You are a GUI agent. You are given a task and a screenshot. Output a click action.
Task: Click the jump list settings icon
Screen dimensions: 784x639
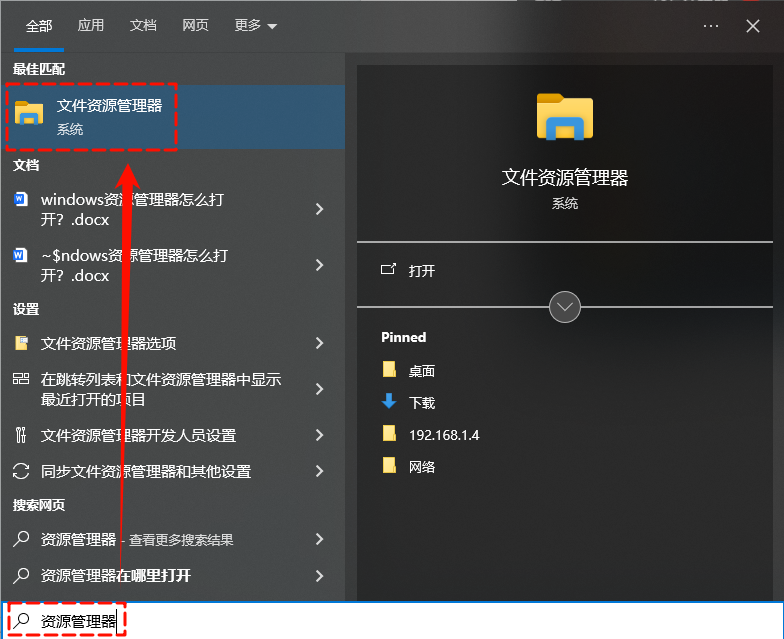21,378
